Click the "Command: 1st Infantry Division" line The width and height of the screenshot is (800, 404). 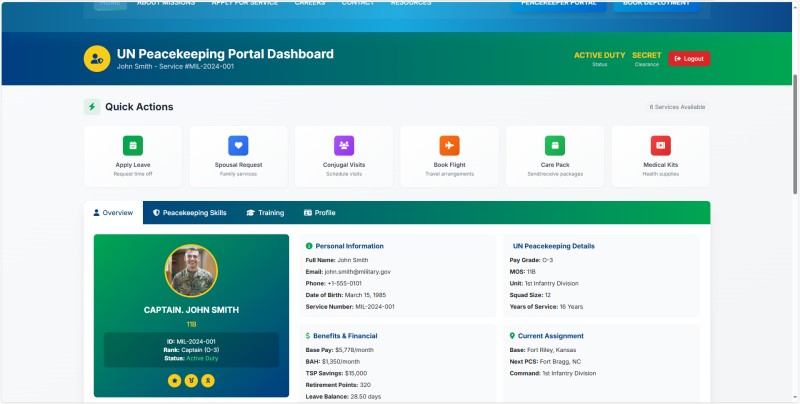click(553, 373)
